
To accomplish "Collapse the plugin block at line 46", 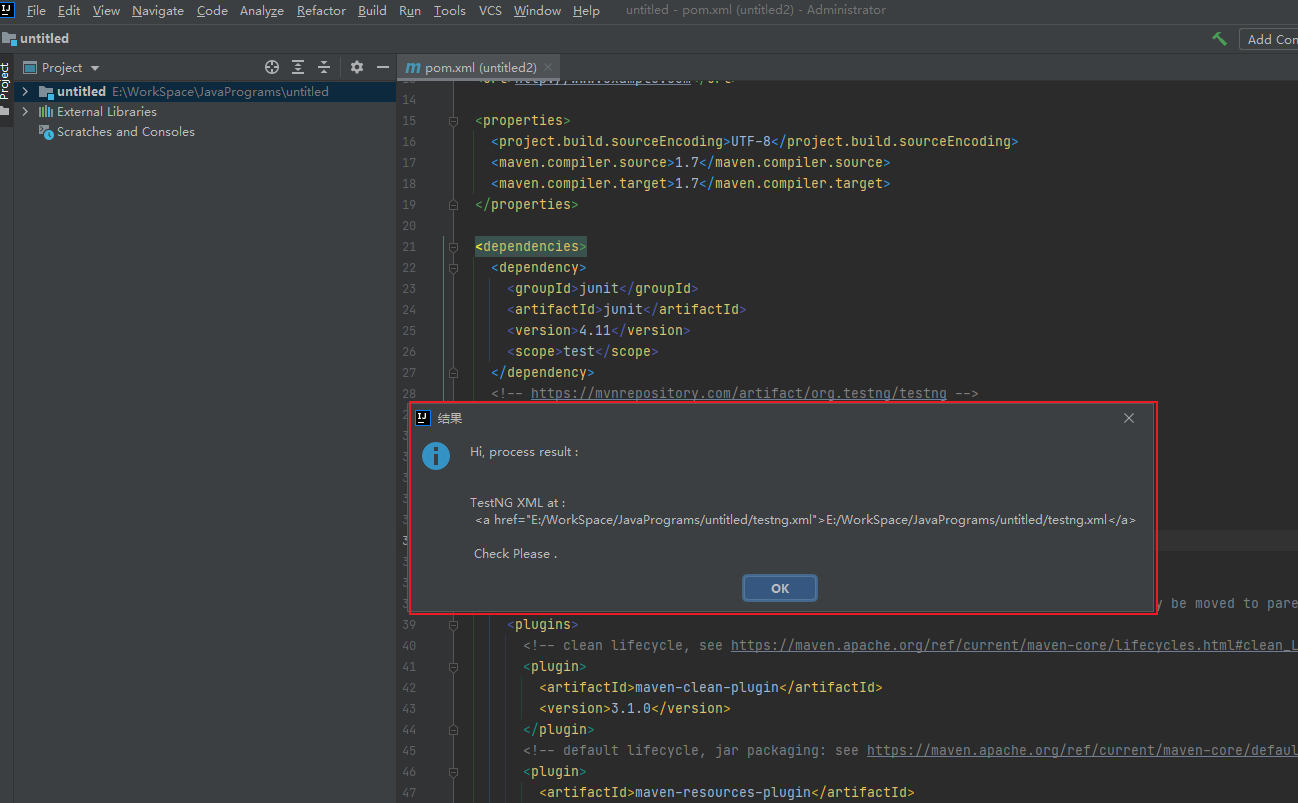I will [454, 771].
